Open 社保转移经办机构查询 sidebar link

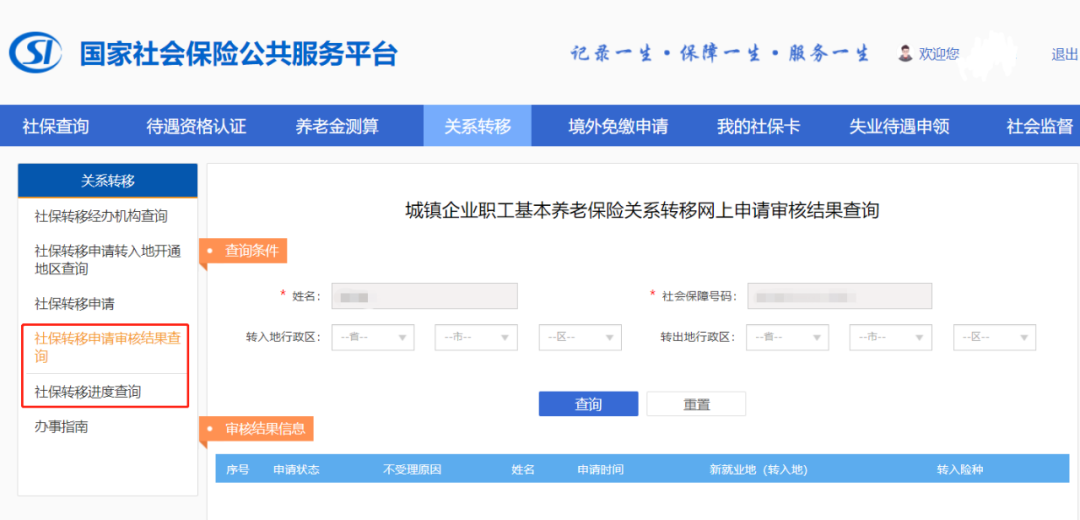(101, 216)
